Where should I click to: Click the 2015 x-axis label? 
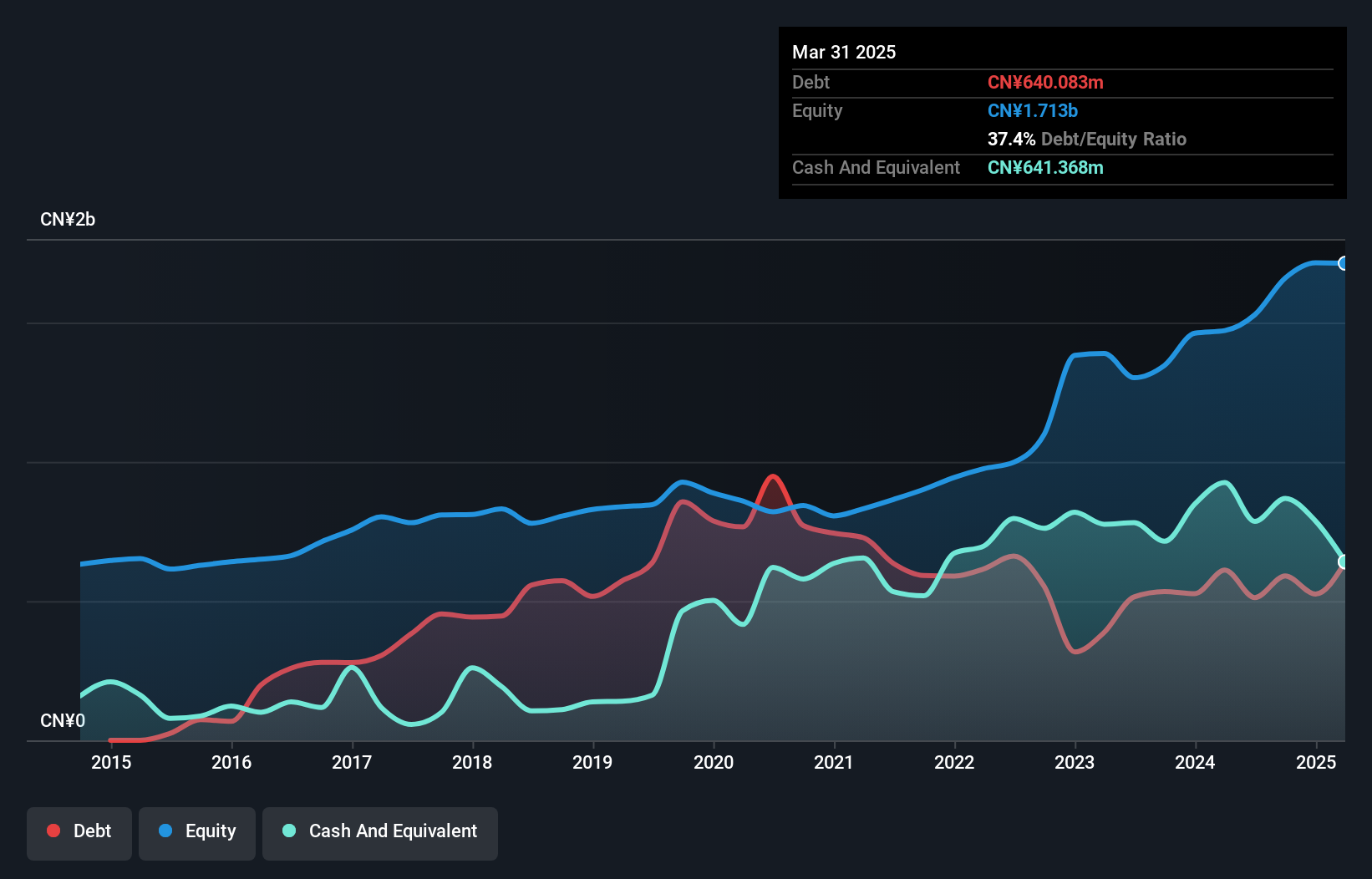pyautogui.click(x=111, y=762)
